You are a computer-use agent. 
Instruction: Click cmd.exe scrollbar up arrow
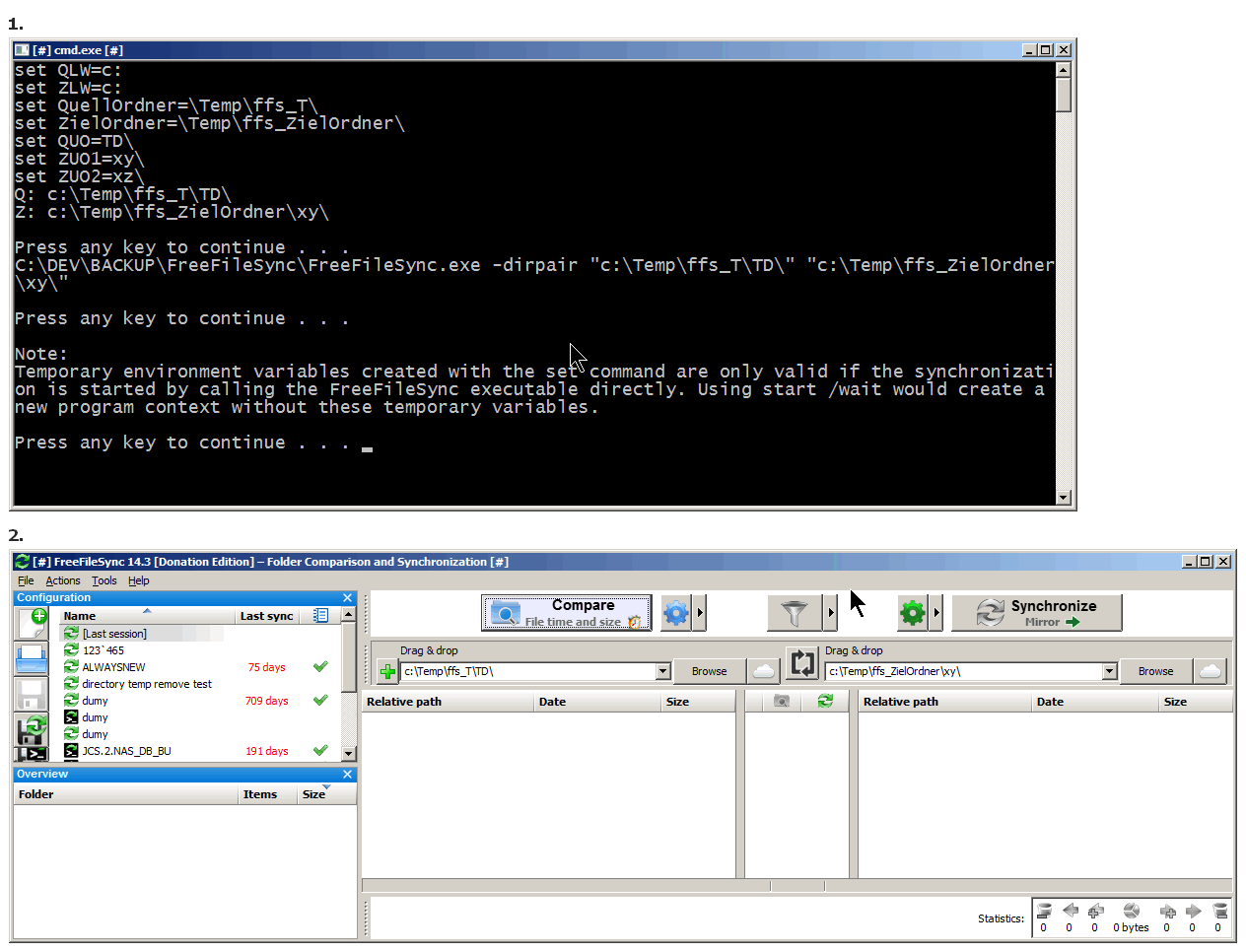[1063, 69]
